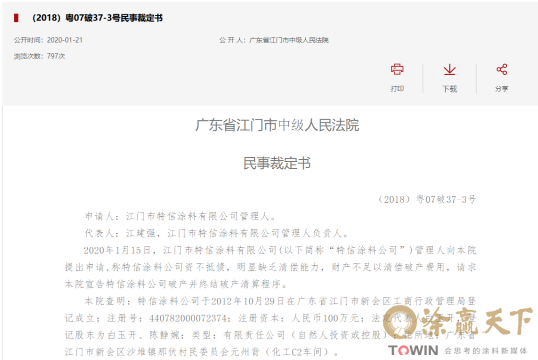Click the print (打印) icon
The width and height of the screenshot is (538, 360).
pos(397,69)
